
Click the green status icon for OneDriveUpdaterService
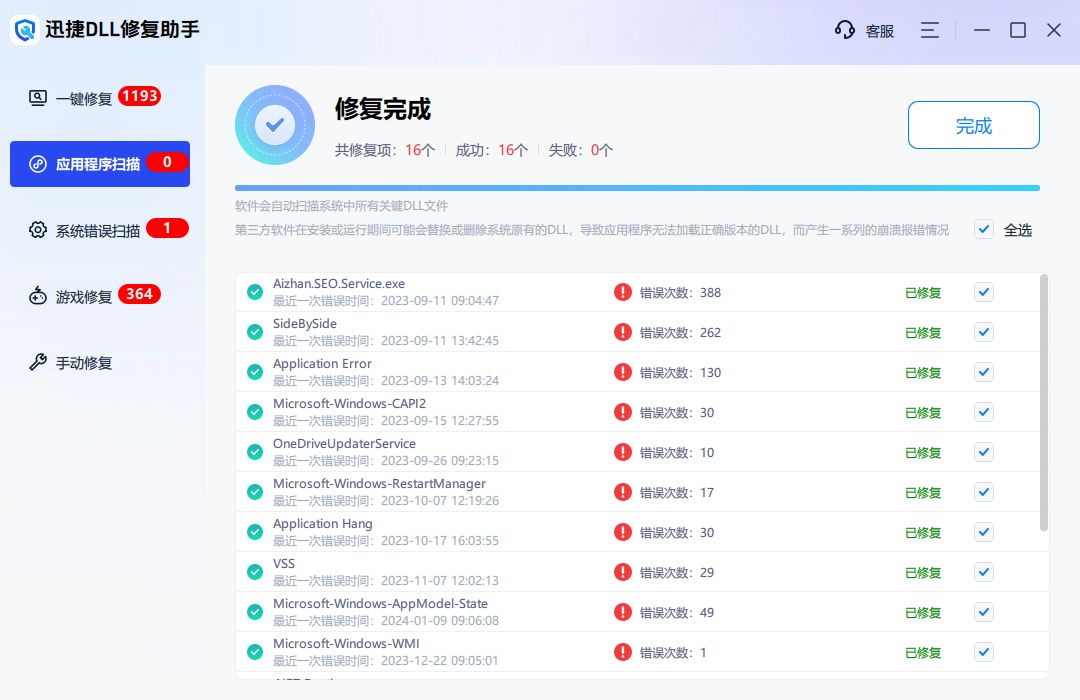point(255,452)
